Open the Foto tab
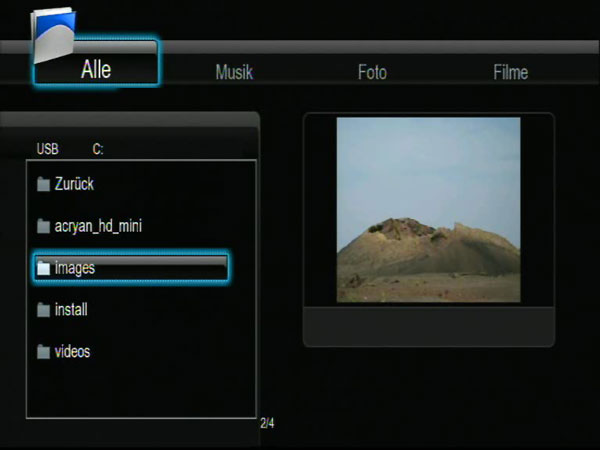 [x=372, y=72]
